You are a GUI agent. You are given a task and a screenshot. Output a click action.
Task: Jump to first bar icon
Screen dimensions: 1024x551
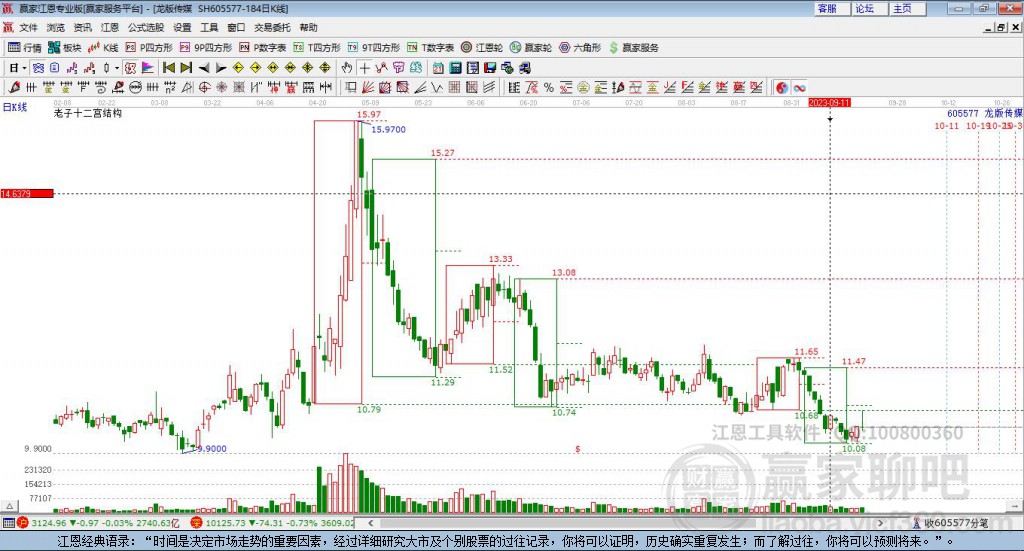point(169,68)
